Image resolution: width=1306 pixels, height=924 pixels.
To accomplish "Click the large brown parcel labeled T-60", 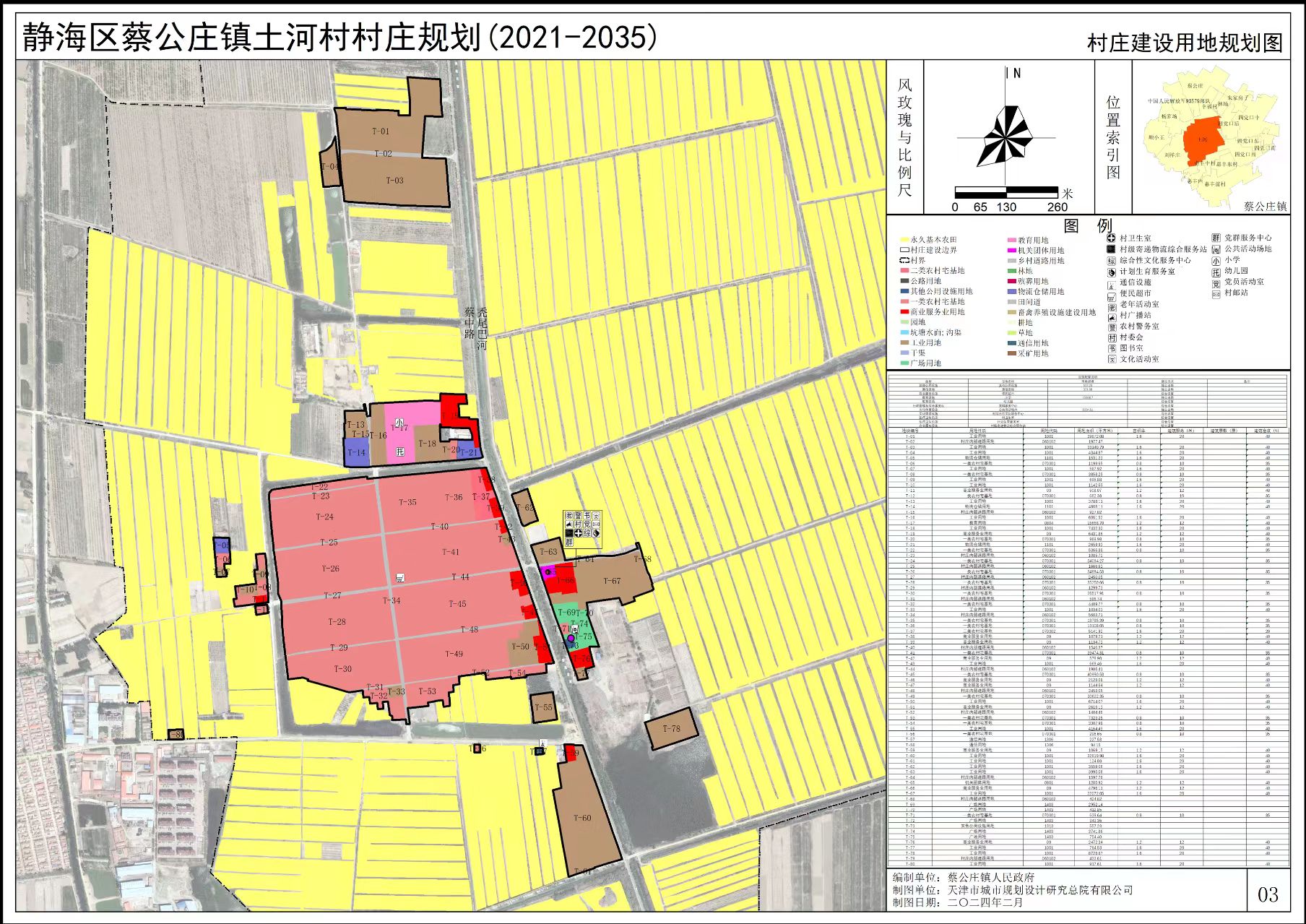I will tap(587, 813).
